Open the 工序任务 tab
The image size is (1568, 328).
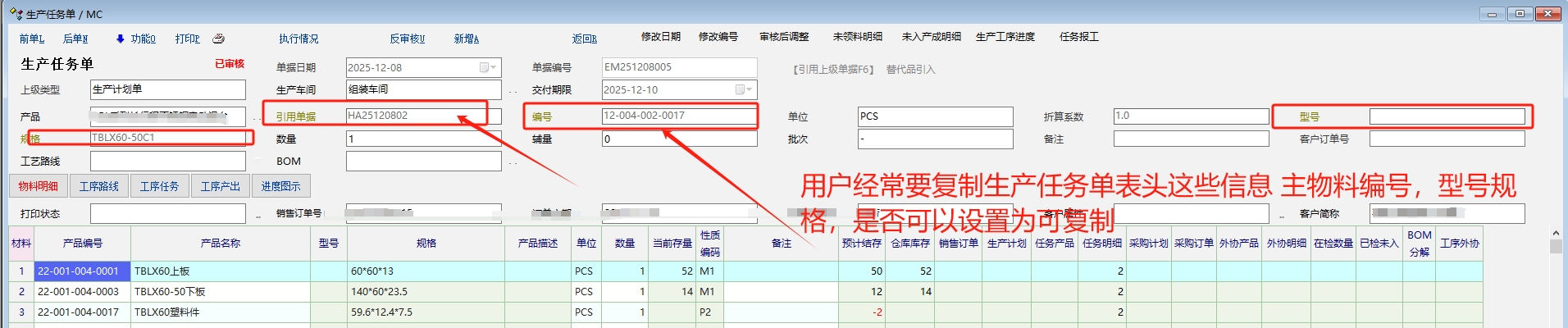160,186
